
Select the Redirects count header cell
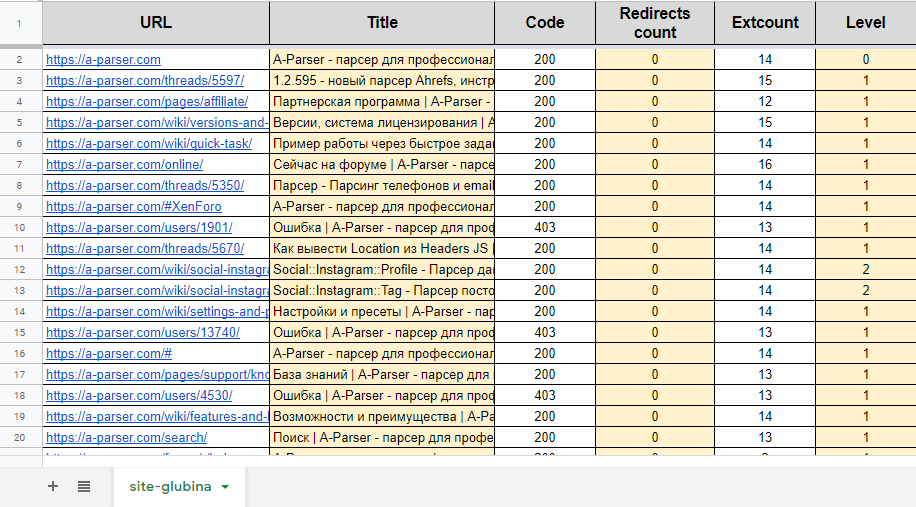(655, 23)
